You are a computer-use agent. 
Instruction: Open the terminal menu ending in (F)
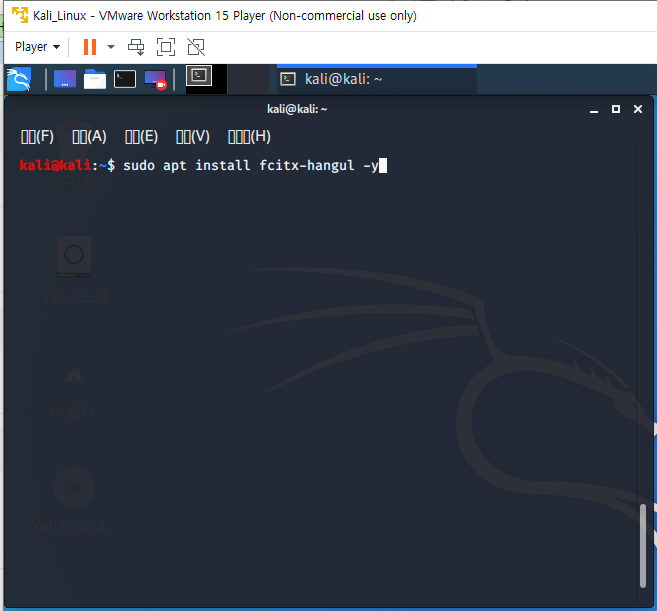tap(37, 137)
